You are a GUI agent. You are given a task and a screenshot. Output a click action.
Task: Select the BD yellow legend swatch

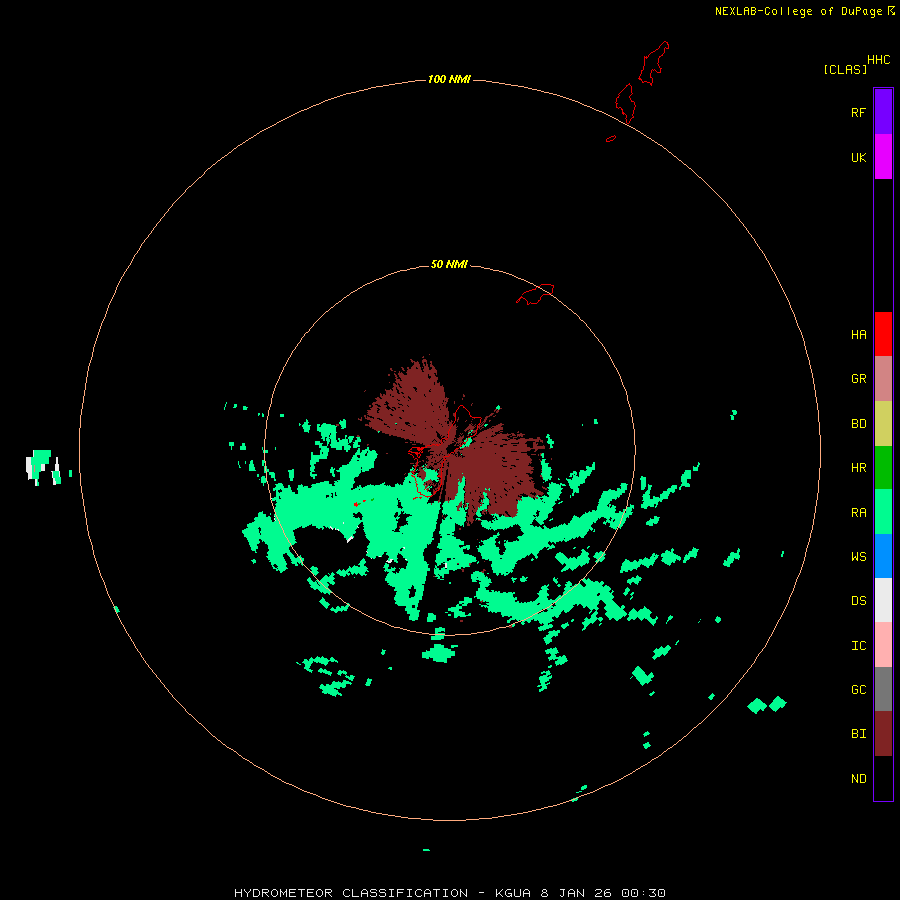[x=883, y=423]
